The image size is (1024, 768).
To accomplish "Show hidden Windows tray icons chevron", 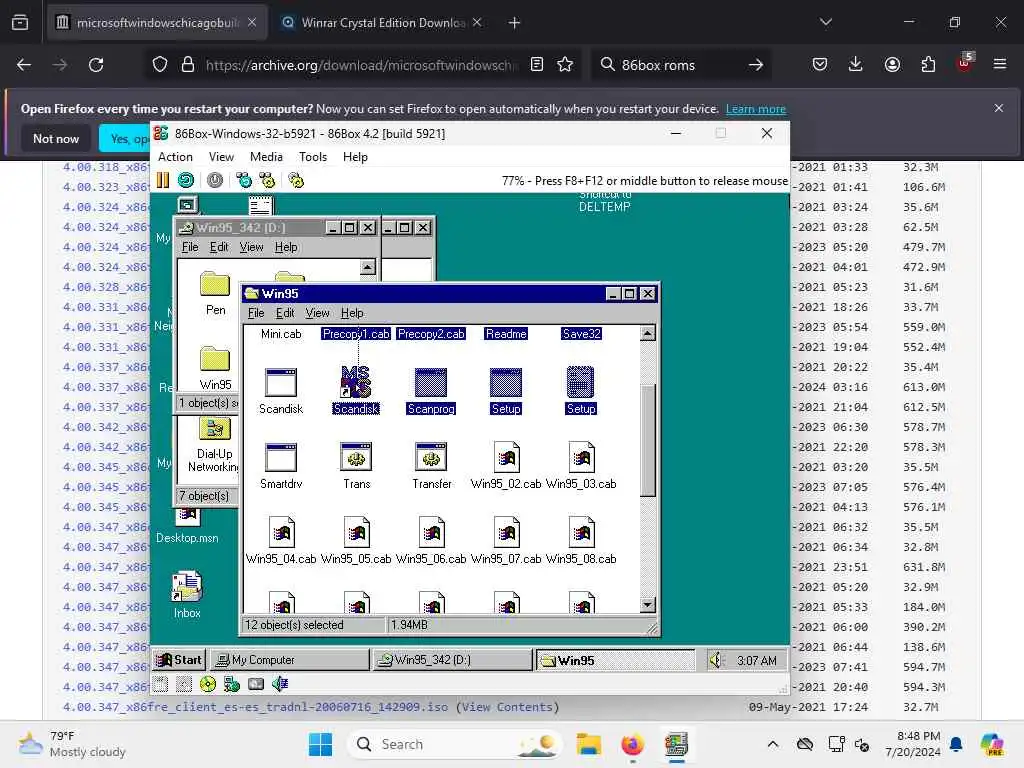I will [x=773, y=744].
